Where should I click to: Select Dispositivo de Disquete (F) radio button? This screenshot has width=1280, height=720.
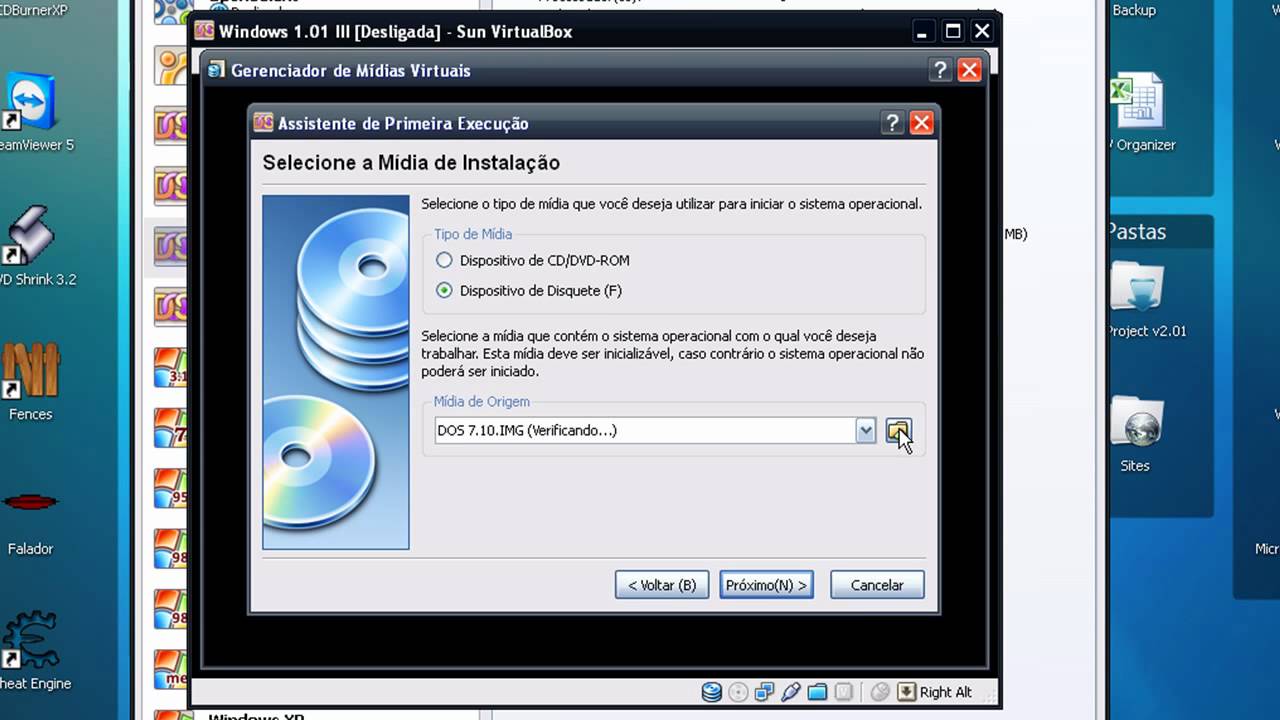444,290
